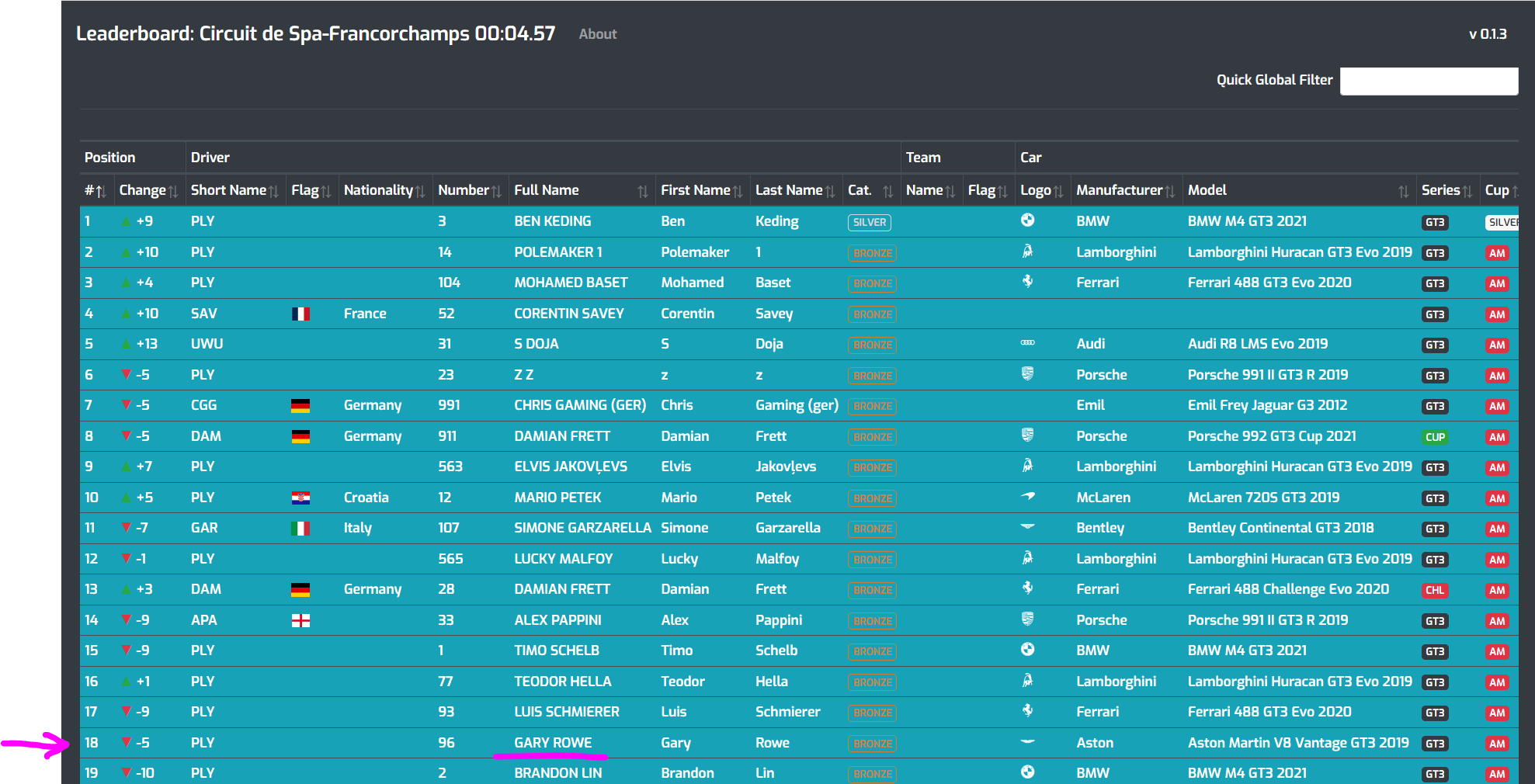
Task: Open the About link
Action: [598, 34]
